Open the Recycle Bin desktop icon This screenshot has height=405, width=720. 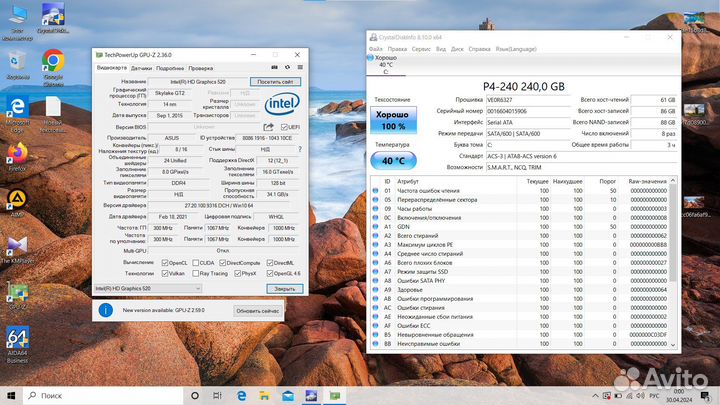[x=17, y=66]
